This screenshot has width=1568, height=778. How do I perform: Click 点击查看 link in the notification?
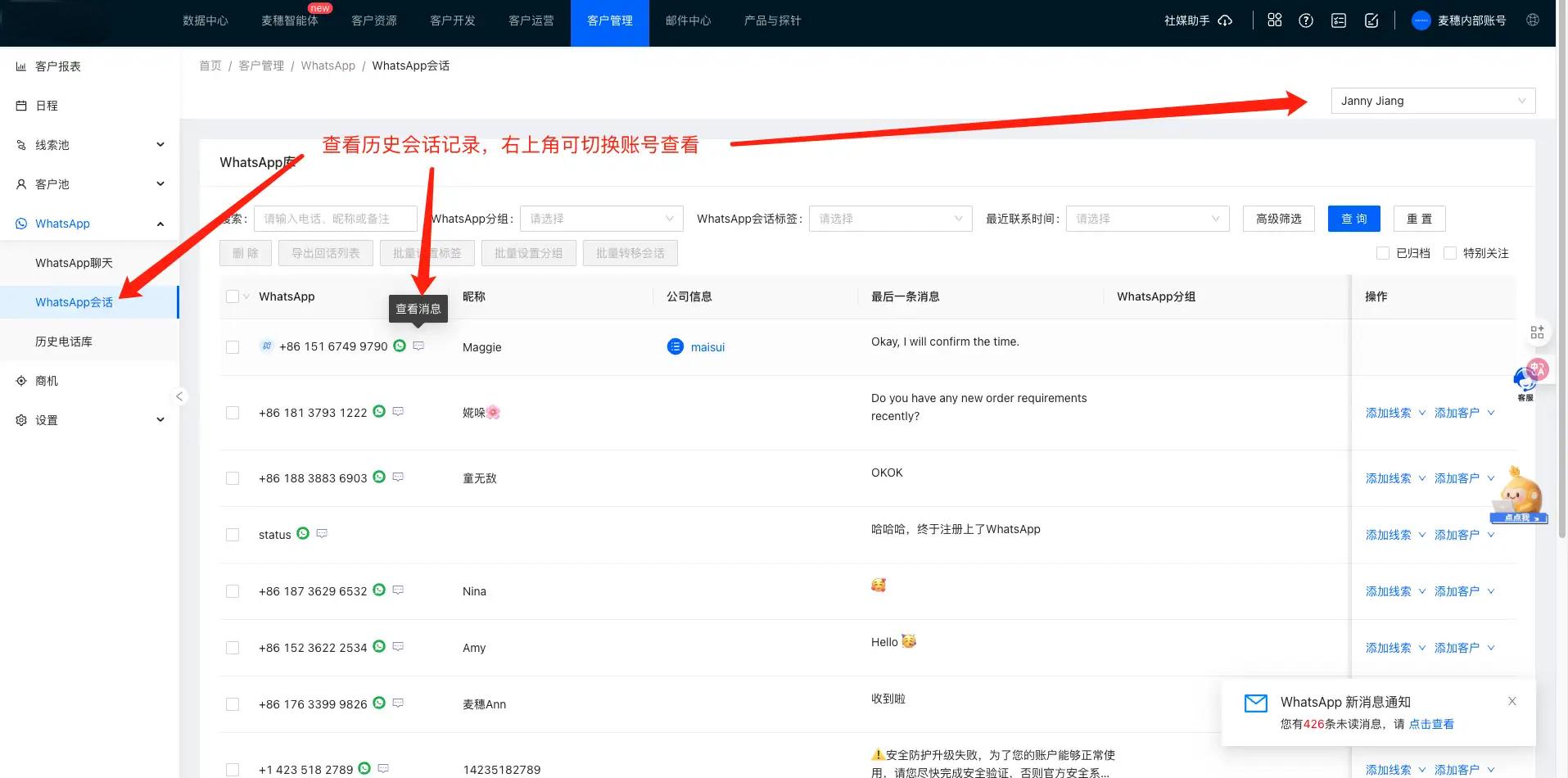[x=1431, y=724]
